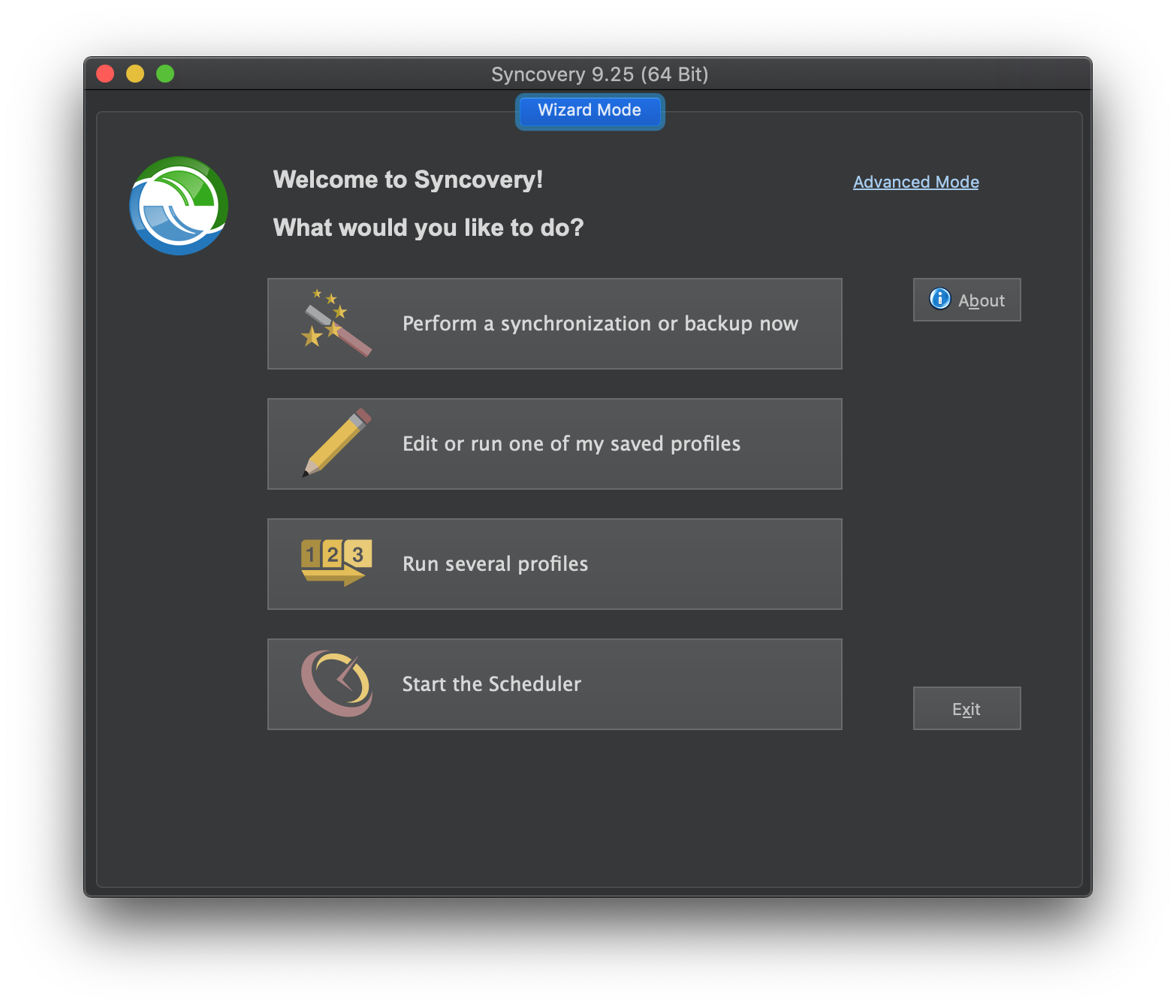
Task: Choose Perform a synchronization or backup now
Action: [555, 324]
